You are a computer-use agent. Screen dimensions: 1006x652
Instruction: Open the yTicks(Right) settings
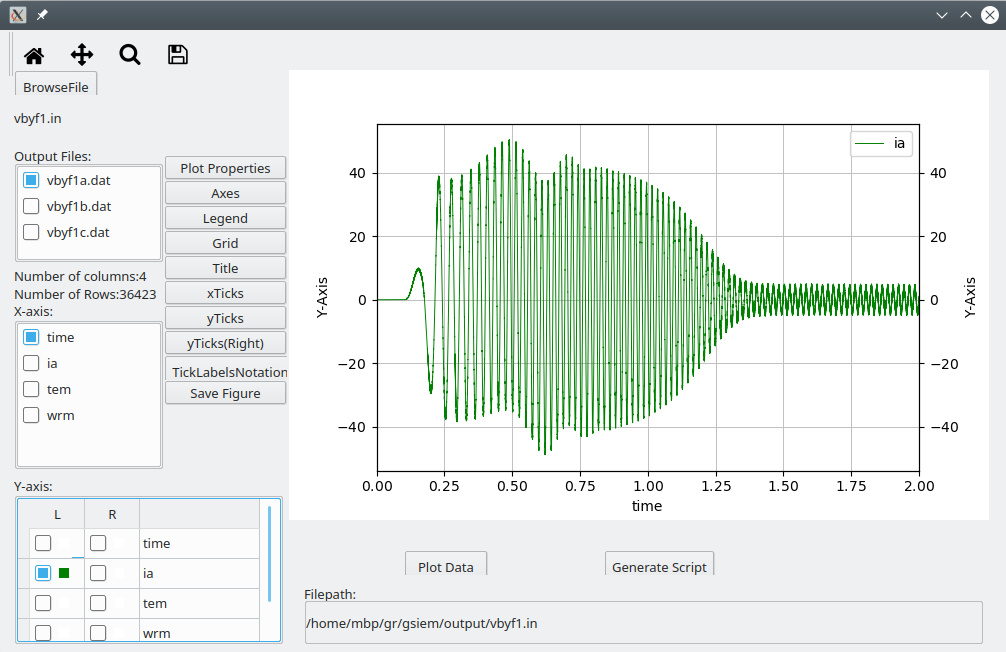pos(225,343)
